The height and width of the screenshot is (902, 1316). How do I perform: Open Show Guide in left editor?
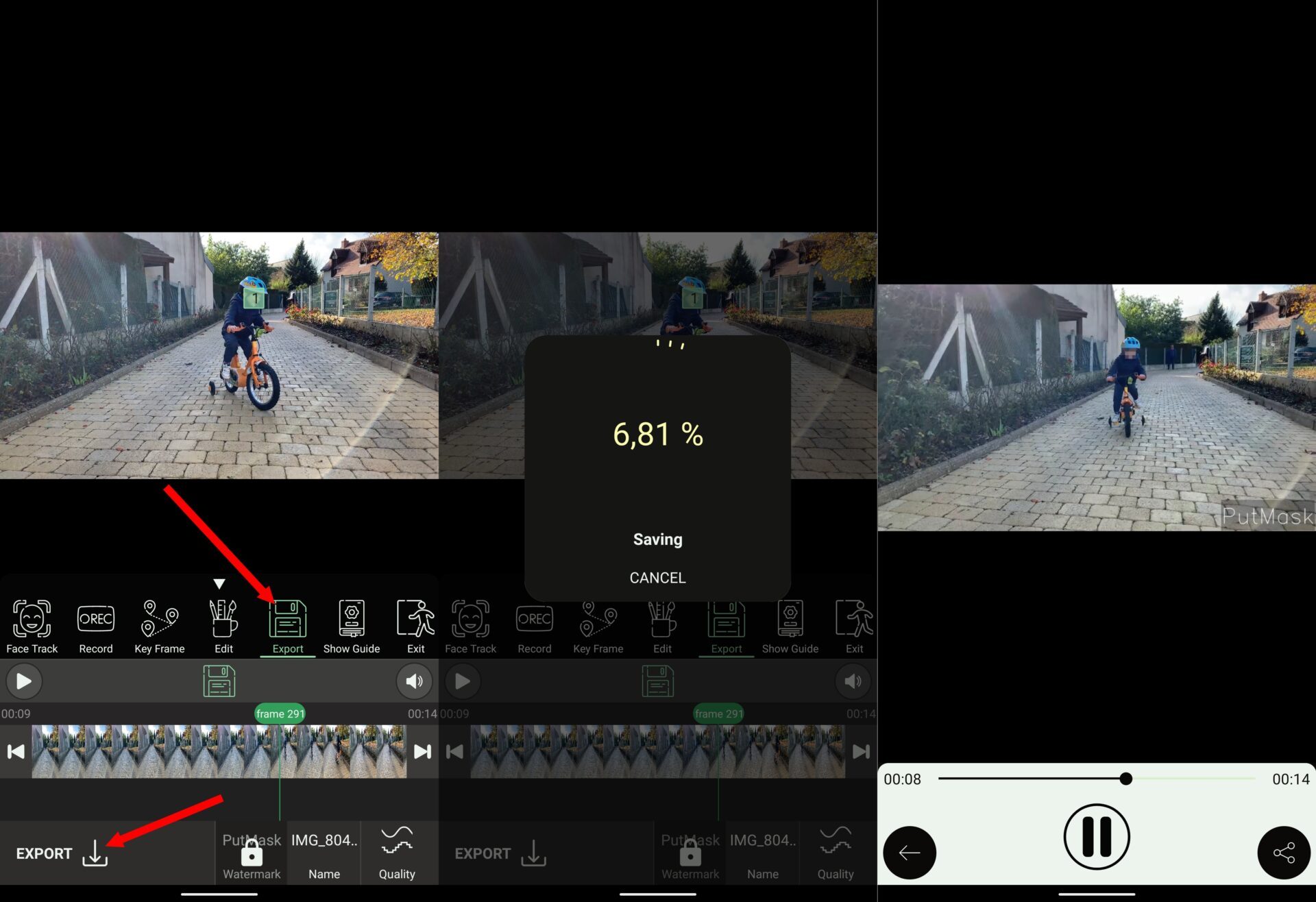click(x=351, y=626)
